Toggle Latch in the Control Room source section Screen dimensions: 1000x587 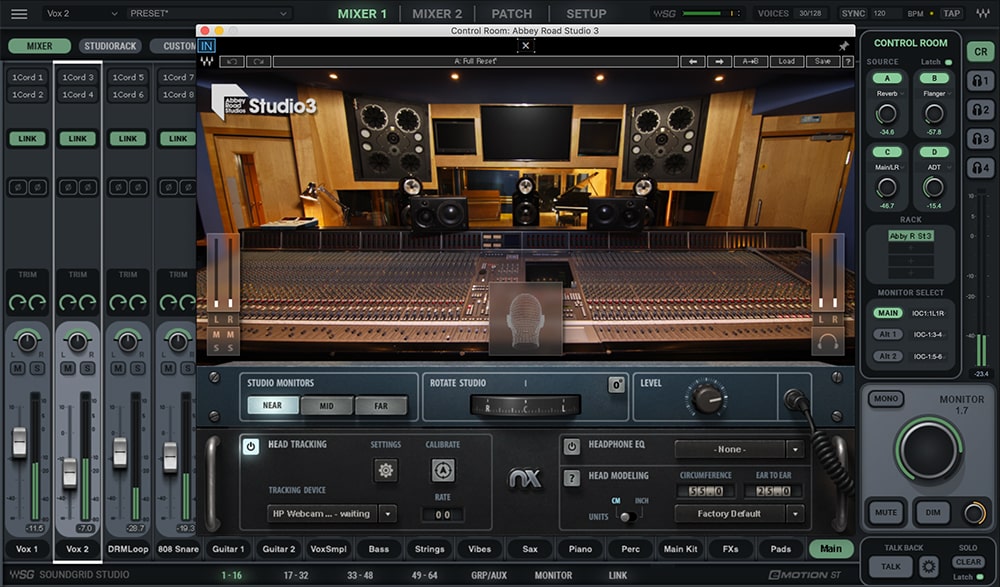947,61
